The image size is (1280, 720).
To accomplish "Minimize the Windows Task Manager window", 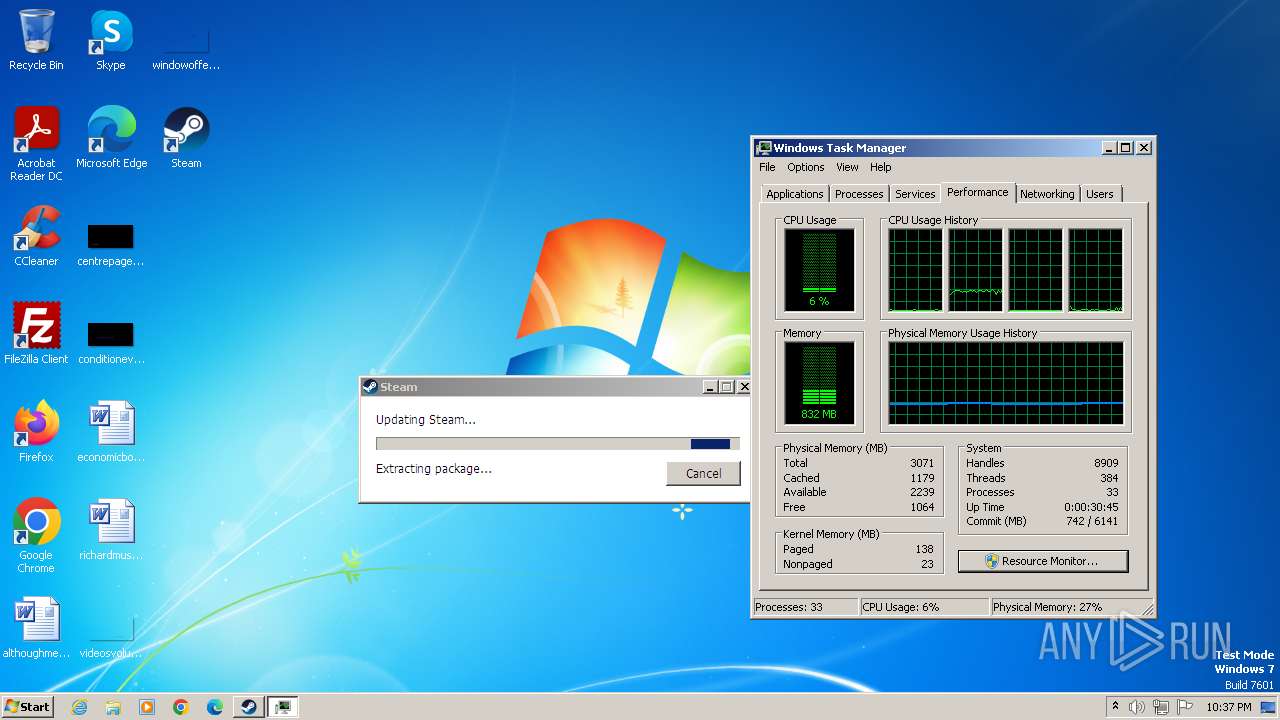I will click(x=1110, y=147).
